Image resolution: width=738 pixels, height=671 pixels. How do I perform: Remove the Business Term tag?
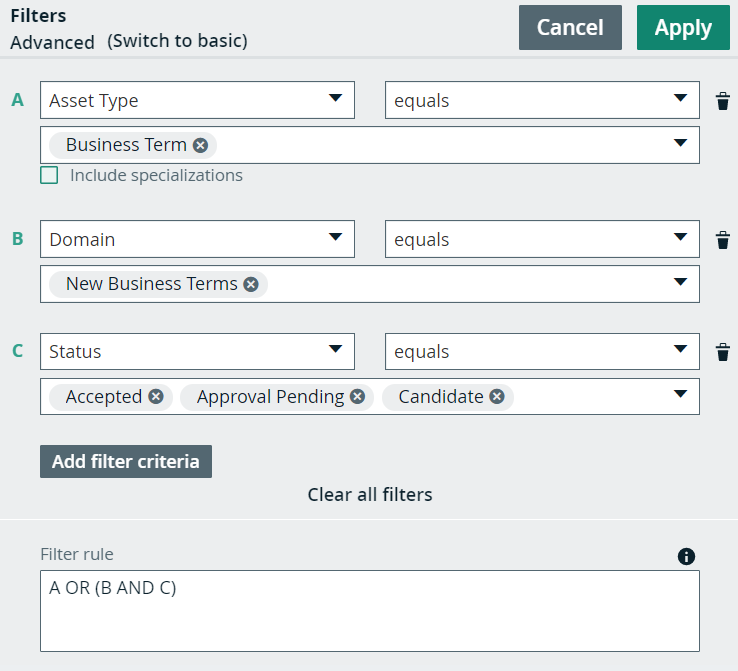tap(201, 145)
